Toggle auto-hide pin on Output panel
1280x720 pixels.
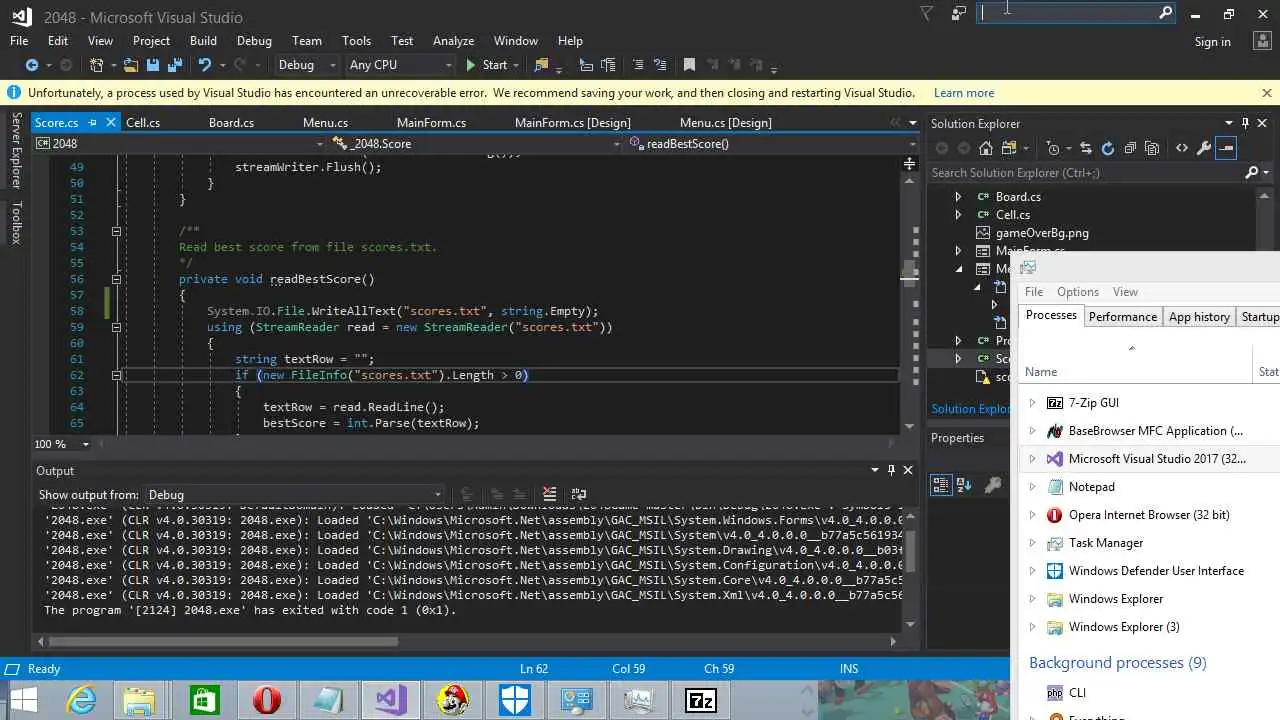(890, 470)
